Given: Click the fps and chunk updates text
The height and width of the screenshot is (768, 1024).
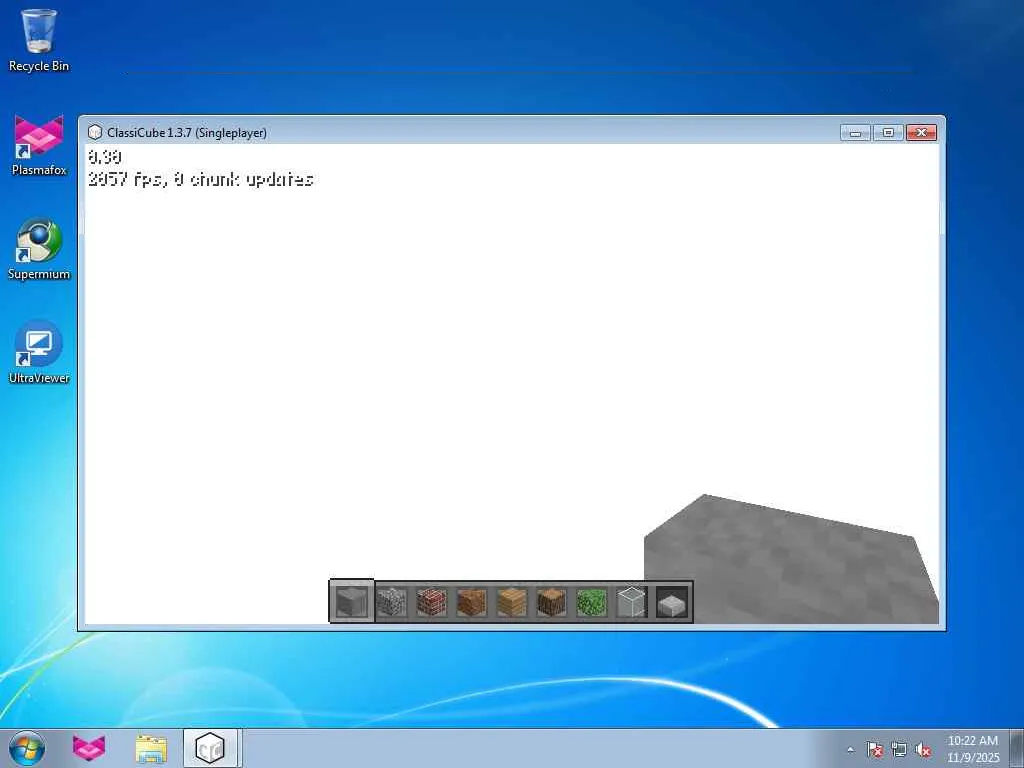Looking at the screenshot, I should (200, 179).
